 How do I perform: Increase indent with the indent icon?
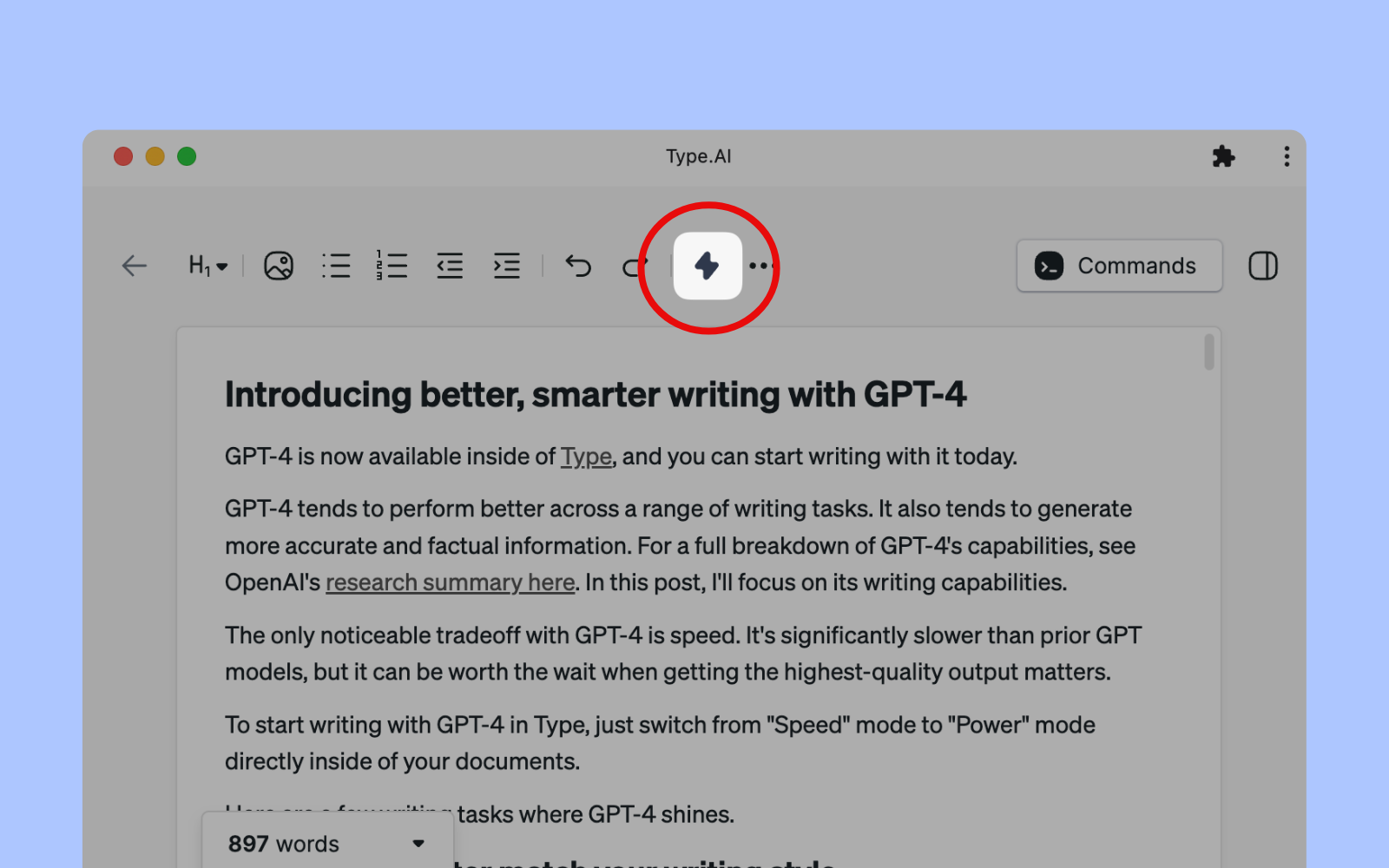[507, 266]
